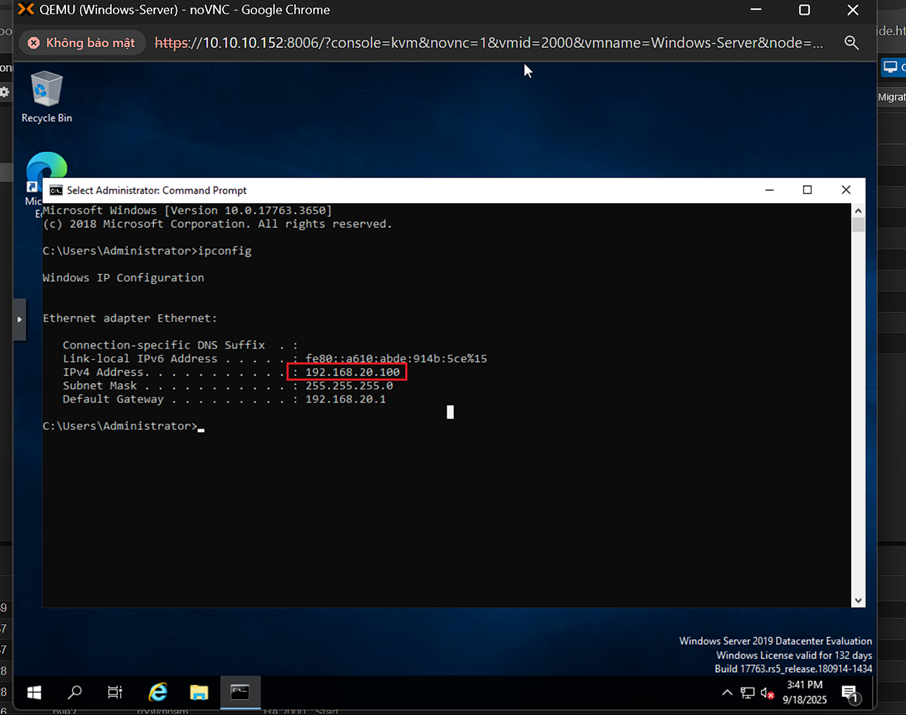The height and width of the screenshot is (715, 906).
Task: Click the muted volume tray icon
Action: 767,693
